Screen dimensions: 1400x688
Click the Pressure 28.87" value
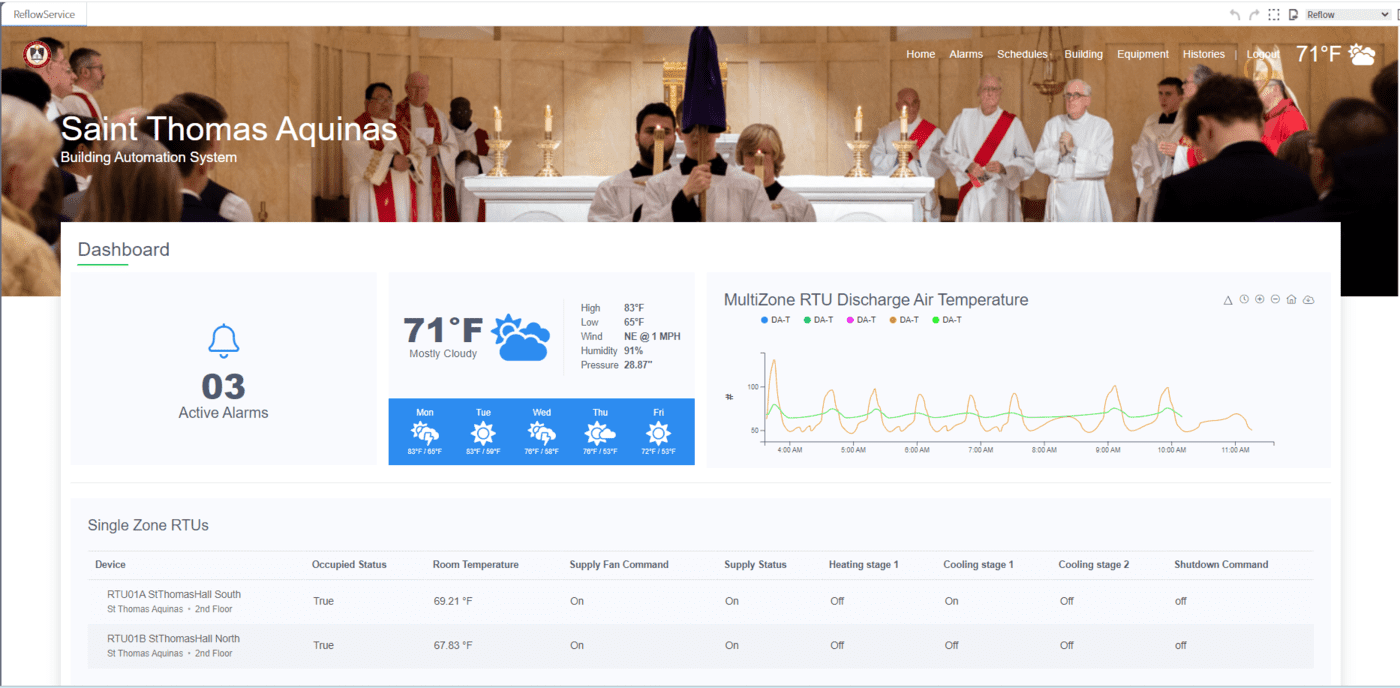[x=638, y=366]
